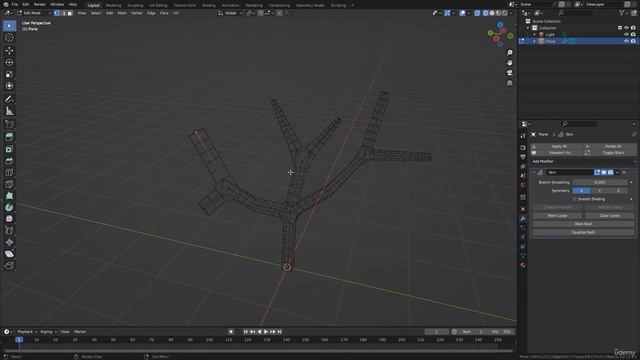Open the Global transform orientation dropdown
640x360 pixels.
[231, 13]
